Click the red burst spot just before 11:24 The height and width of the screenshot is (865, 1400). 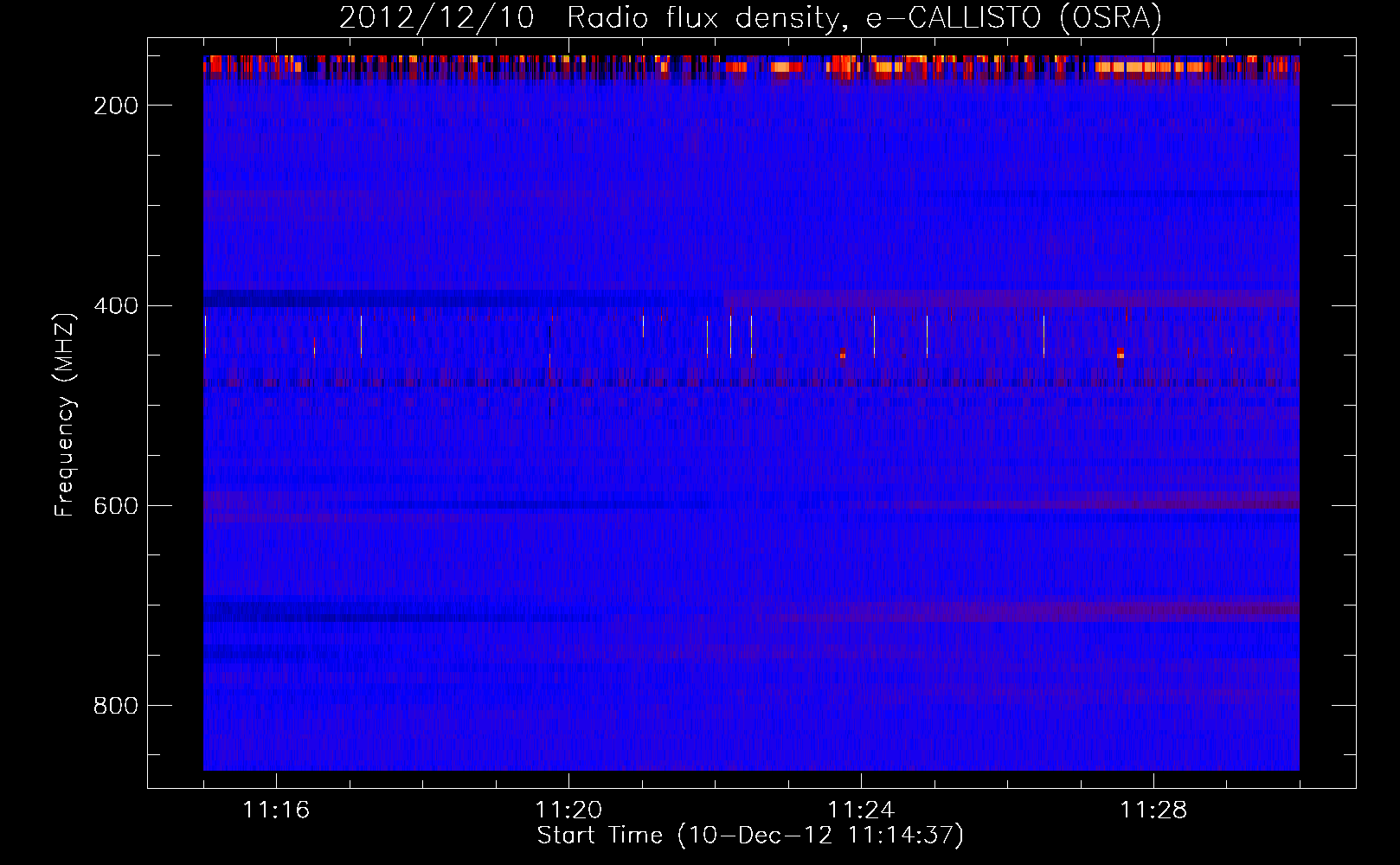point(843,353)
